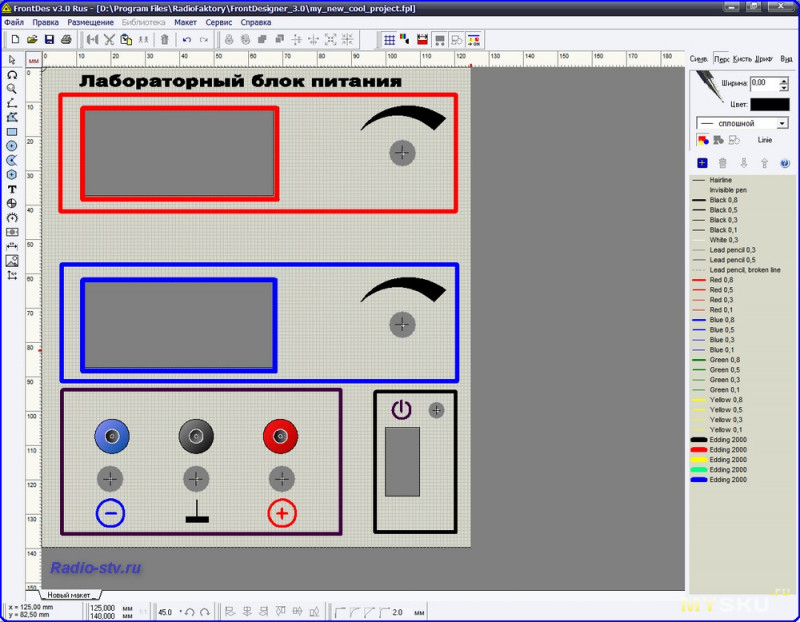Save the project using the floppy disk icon
This screenshot has width=800, height=622.
coord(49,40)
